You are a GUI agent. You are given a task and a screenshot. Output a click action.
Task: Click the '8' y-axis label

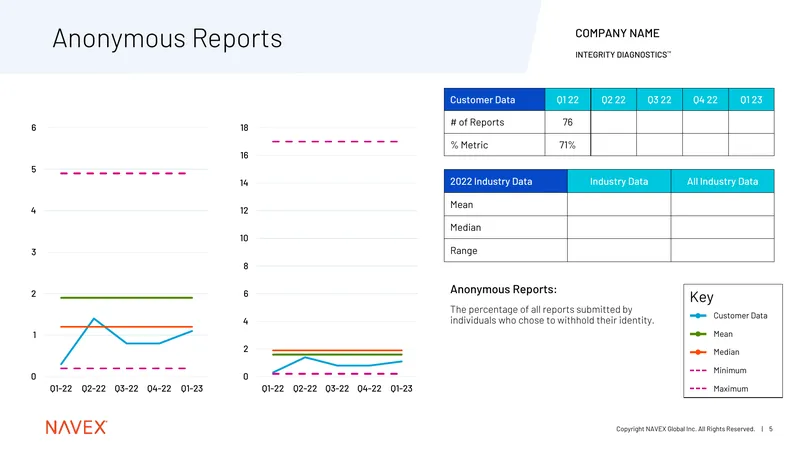tap(246, 266)
